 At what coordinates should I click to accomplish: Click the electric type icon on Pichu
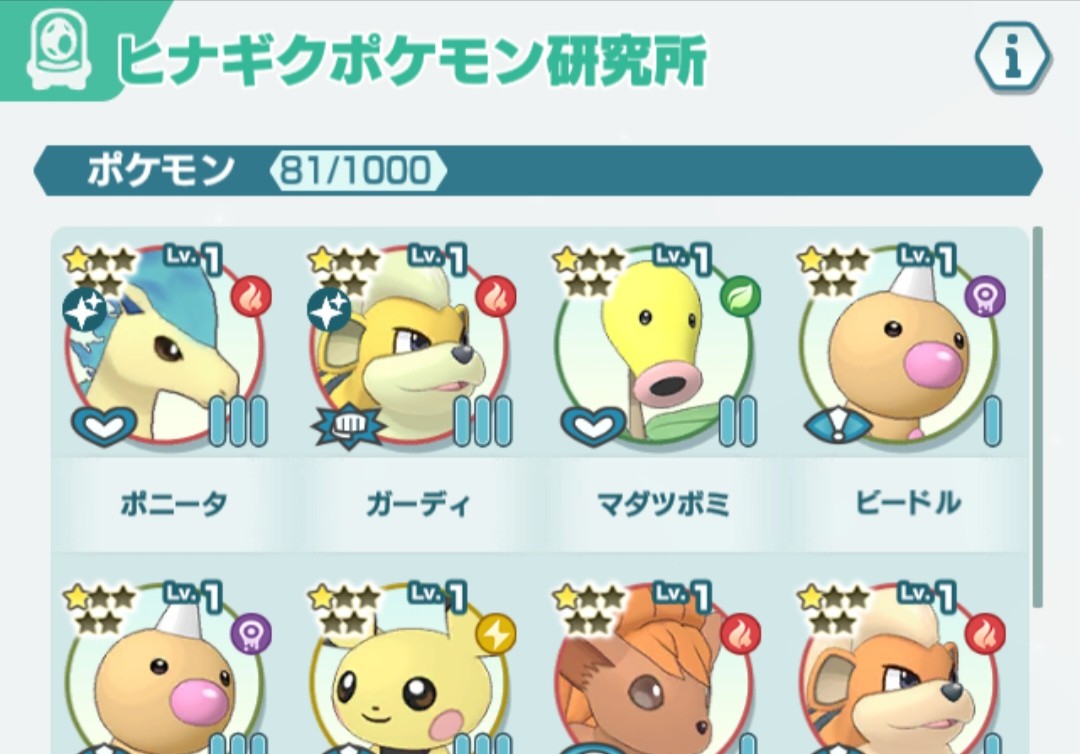(496, 634)
